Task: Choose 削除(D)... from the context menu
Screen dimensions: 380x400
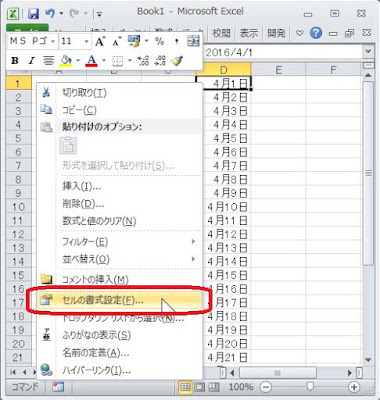Action: [x=119, y=203]
